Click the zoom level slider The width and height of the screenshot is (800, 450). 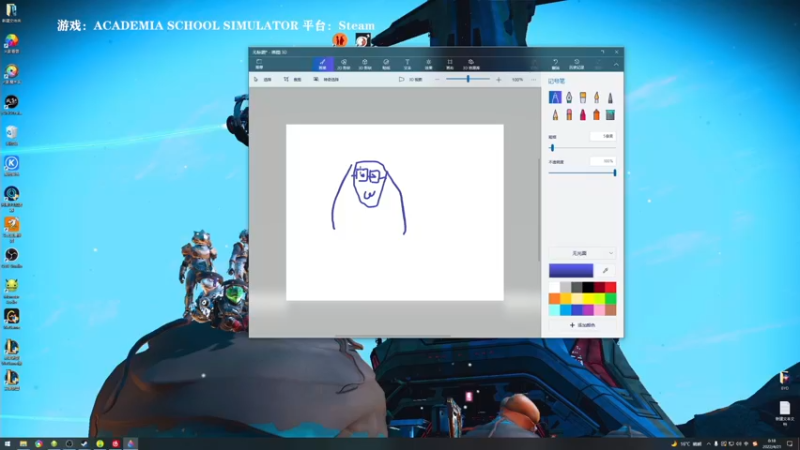coord(468,79)
